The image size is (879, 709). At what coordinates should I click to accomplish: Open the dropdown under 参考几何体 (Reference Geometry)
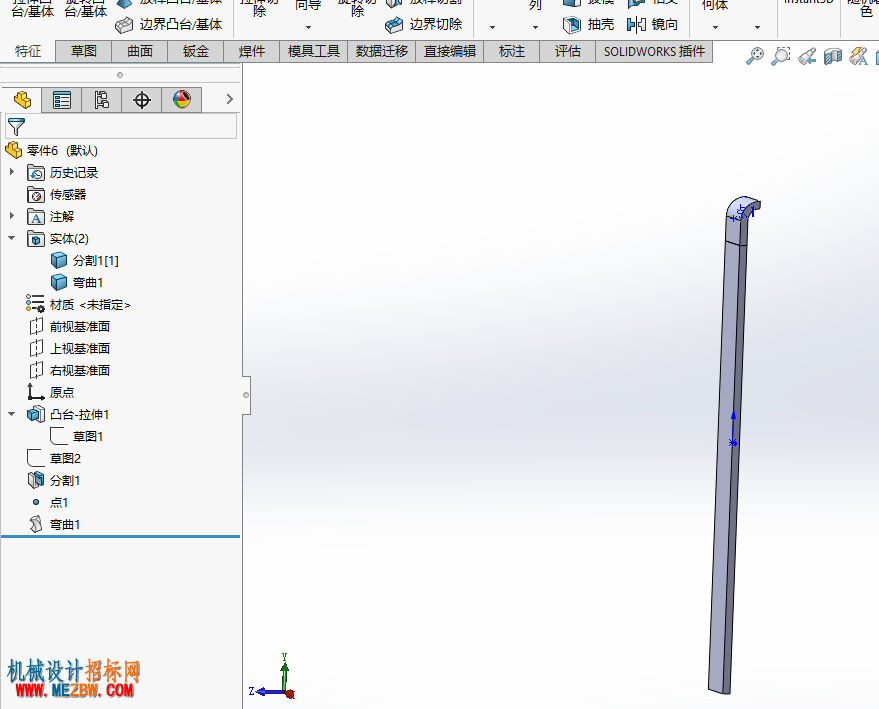tap(715, 27)
